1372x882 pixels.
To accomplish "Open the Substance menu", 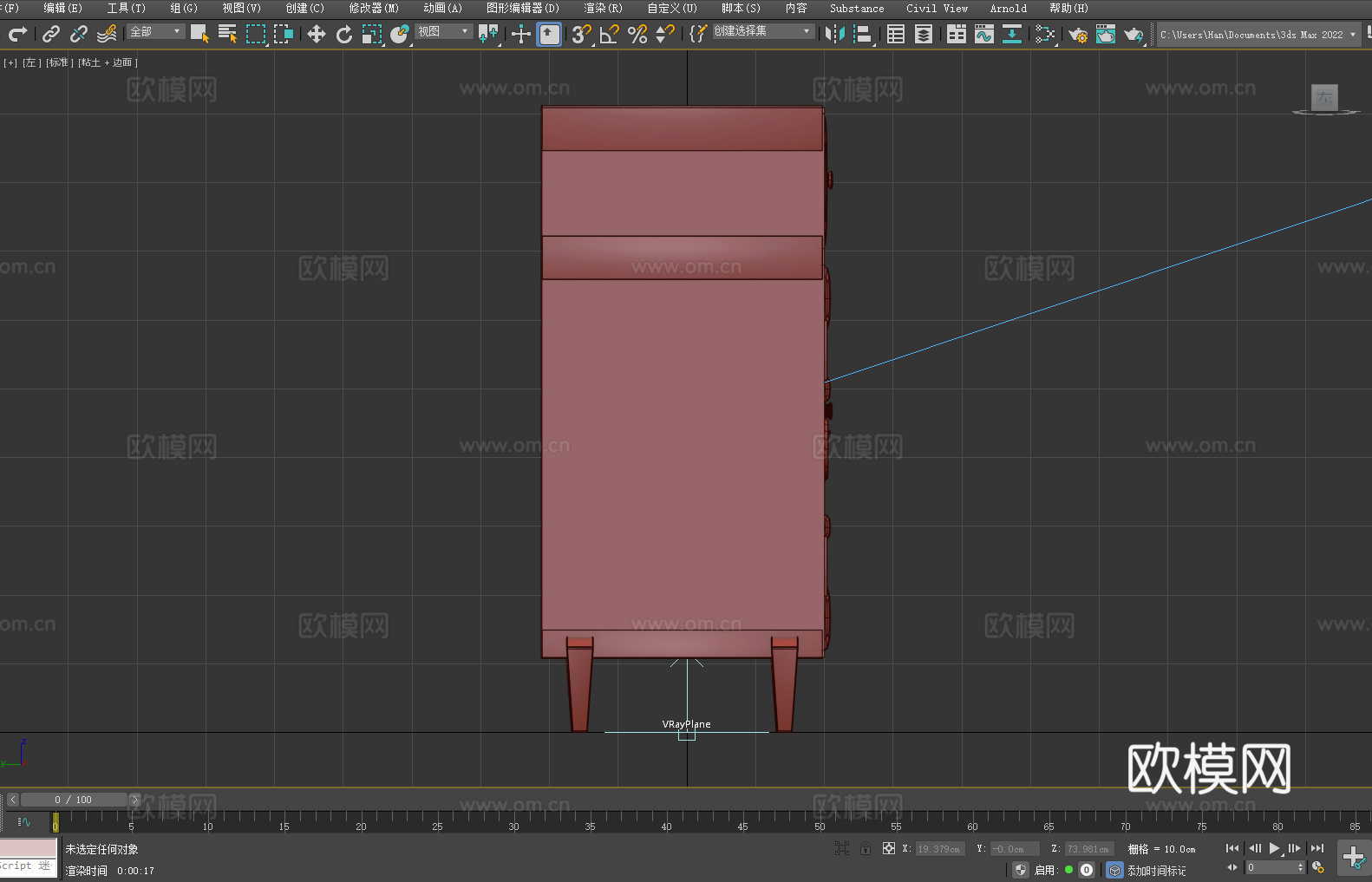I will [x=857, y=8].
